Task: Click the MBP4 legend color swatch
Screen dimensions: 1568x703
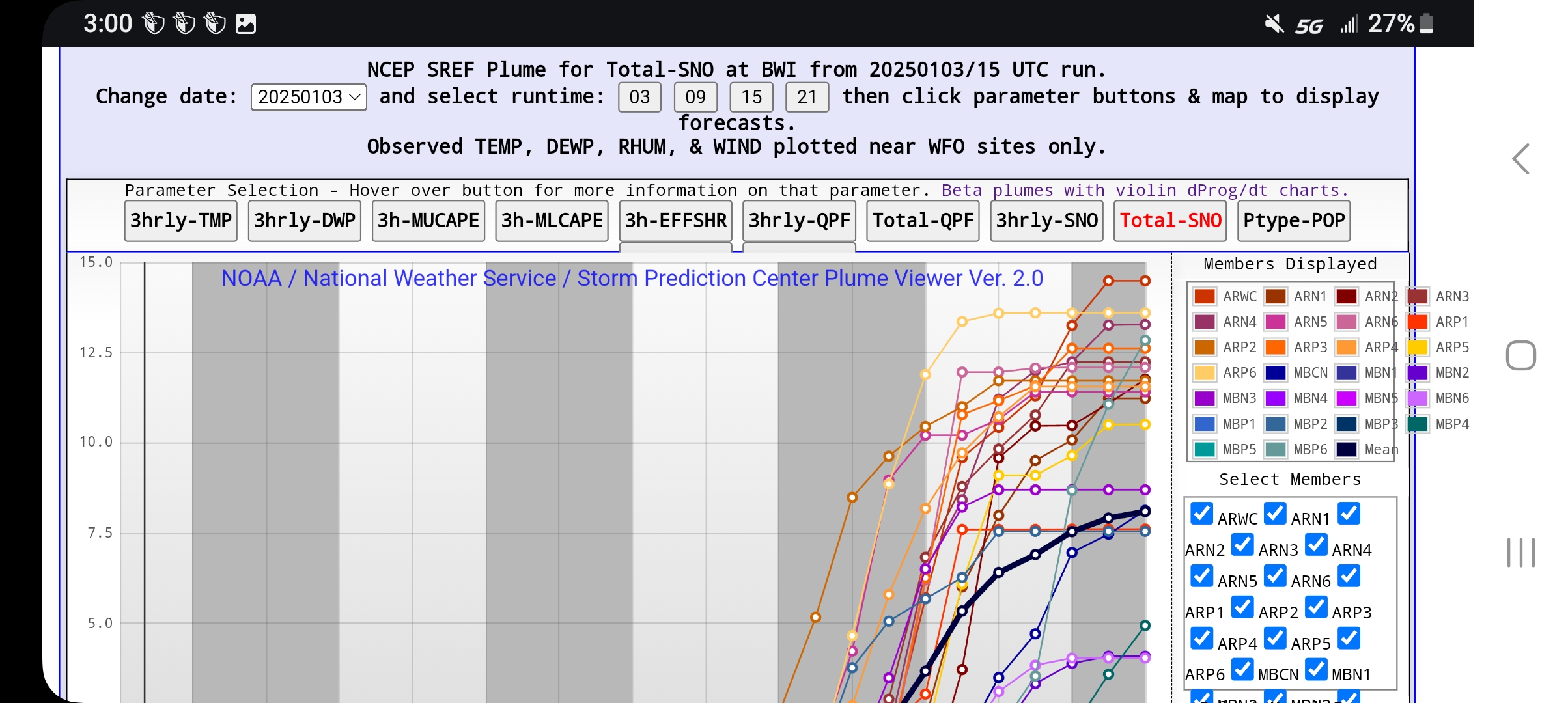Action: tap(1418, 424)
